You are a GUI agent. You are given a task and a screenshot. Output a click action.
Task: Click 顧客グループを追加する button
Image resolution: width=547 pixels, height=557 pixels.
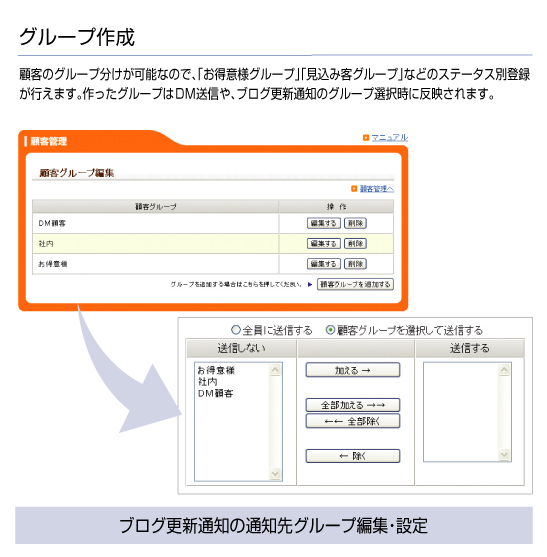point(355,284)
